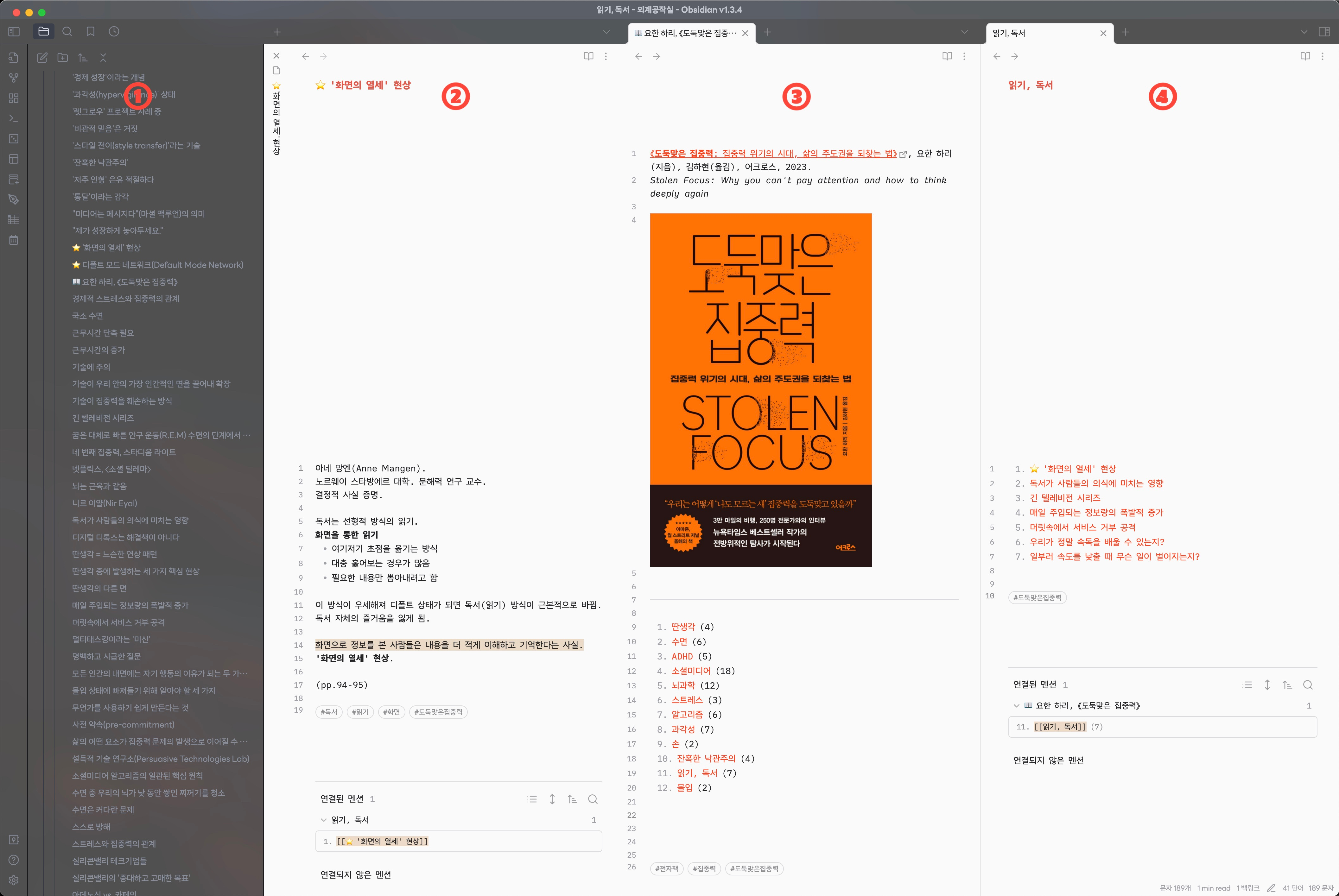Click the Canvas ribbon icon
The image size is (1339, 896).
coord(14,98)
